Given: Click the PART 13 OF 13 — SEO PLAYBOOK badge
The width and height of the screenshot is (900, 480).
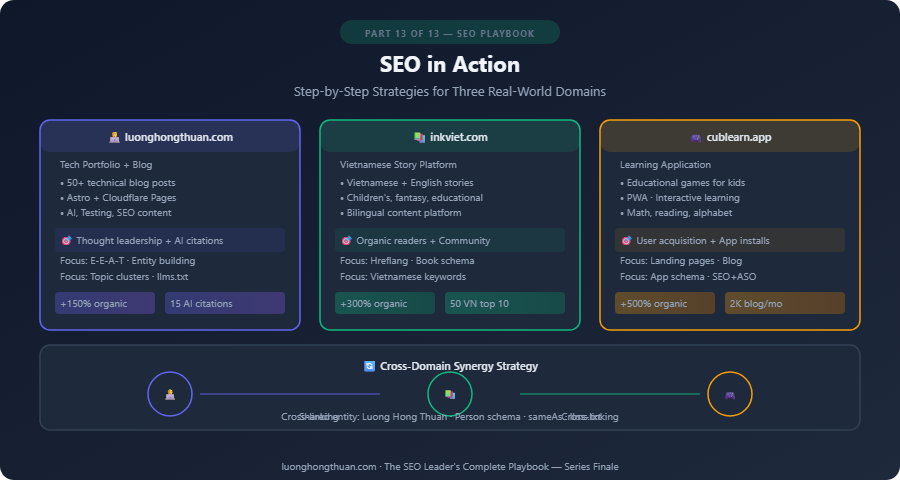Looking at the screenshot, I should click(450, 33).
